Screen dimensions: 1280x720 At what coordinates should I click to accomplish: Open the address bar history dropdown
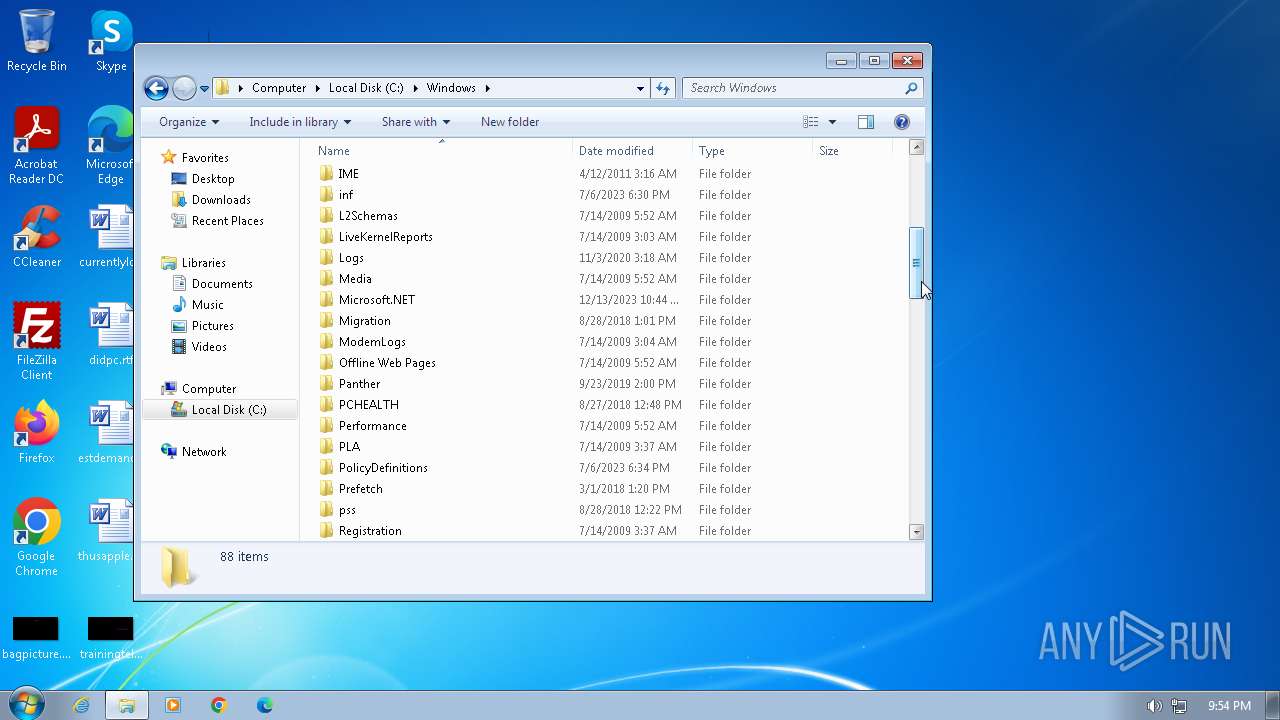tap(640, 88)
